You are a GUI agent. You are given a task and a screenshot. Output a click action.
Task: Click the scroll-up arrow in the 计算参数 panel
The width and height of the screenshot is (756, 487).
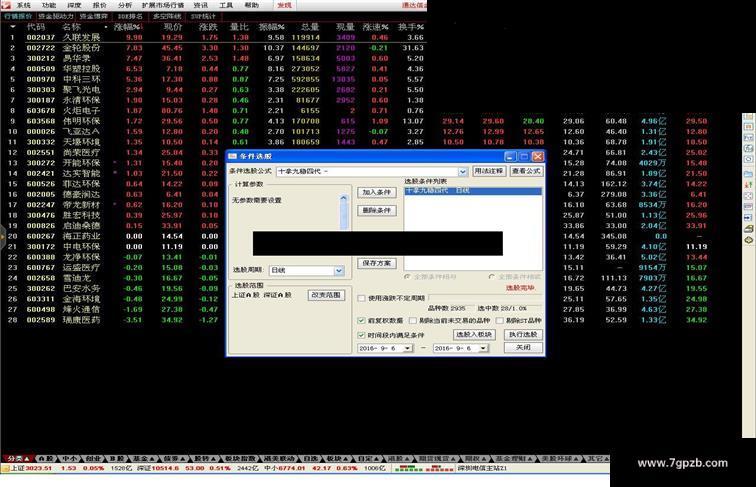(344, 198)
